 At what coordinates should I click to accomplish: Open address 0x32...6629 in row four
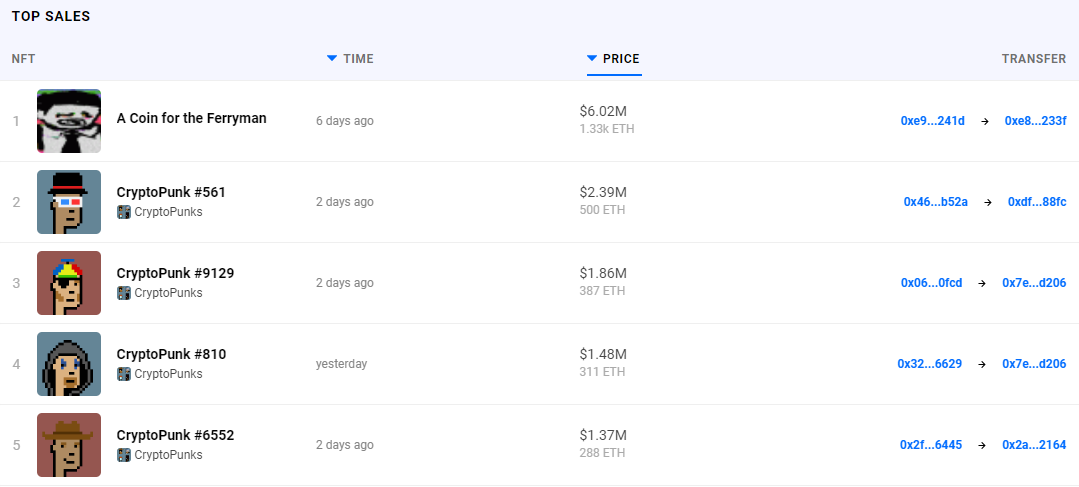pyautogui.click(x=929, y=364)
